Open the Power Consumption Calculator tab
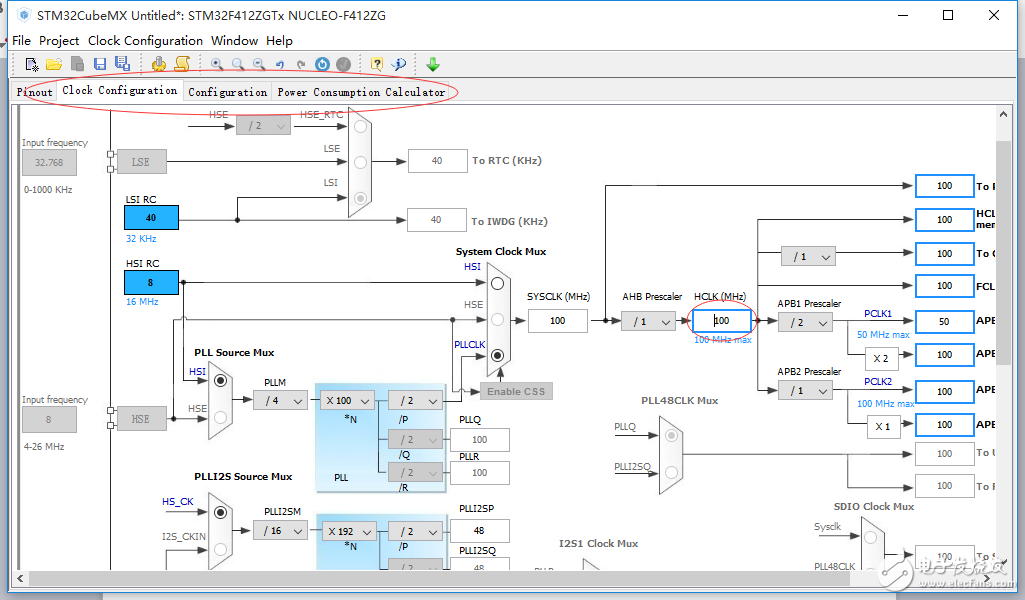The image size is (1025, 600). (x=361, y=92)
